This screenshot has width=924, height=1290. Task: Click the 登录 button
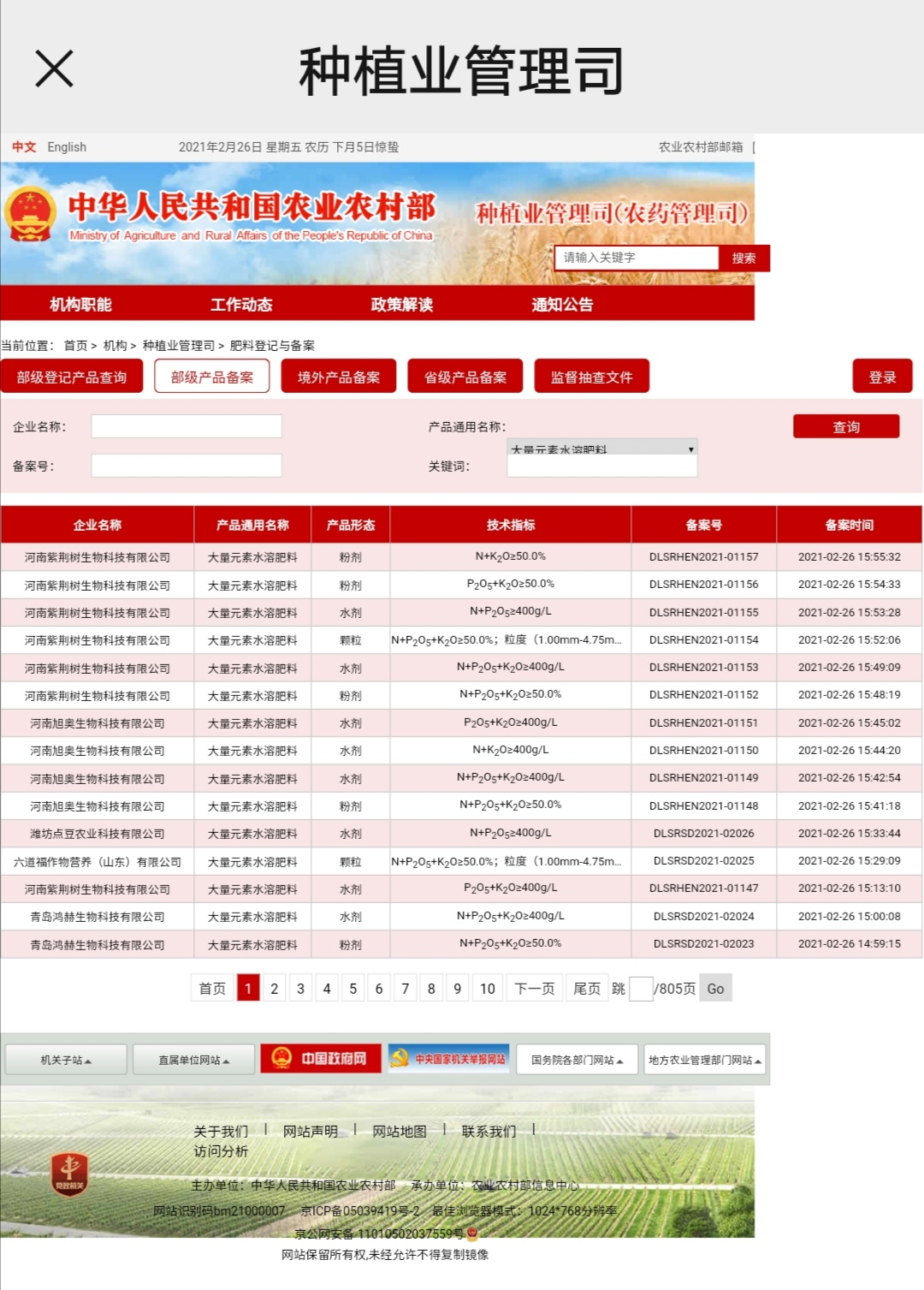[882, 377]
